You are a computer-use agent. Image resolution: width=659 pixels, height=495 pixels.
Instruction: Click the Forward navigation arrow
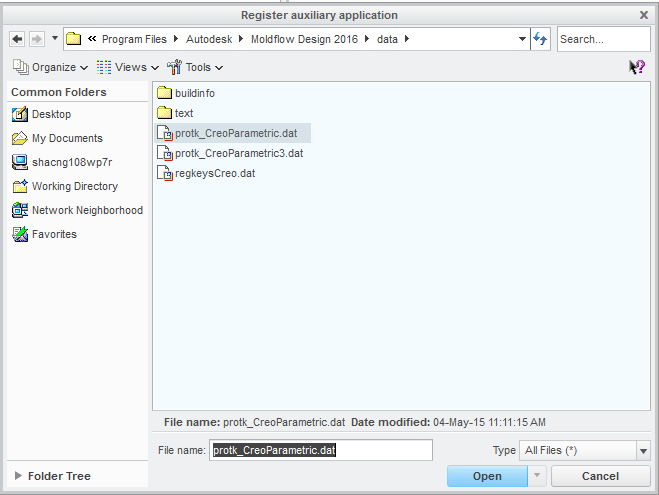click(x=37, y=39)
